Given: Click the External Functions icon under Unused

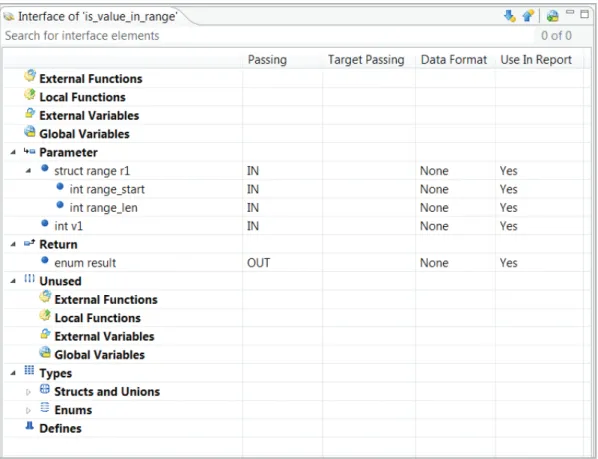Looking at the screenshot, I should coord(45,296).
